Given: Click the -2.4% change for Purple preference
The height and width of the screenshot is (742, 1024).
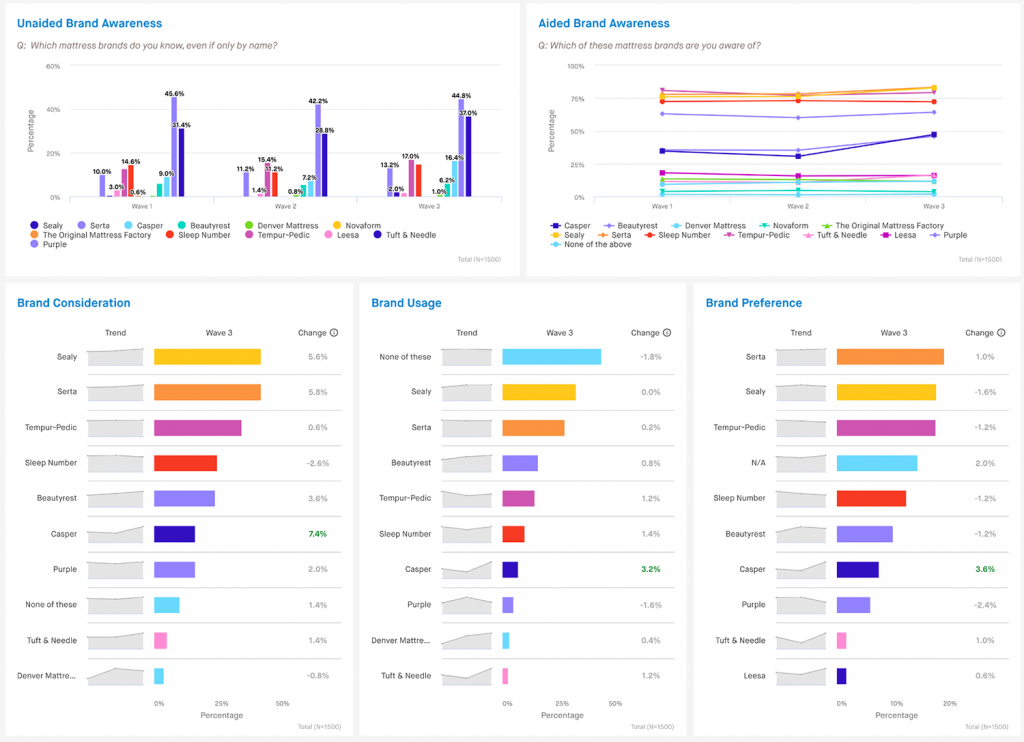Looking at the screenshot, I should click(985, 605).
